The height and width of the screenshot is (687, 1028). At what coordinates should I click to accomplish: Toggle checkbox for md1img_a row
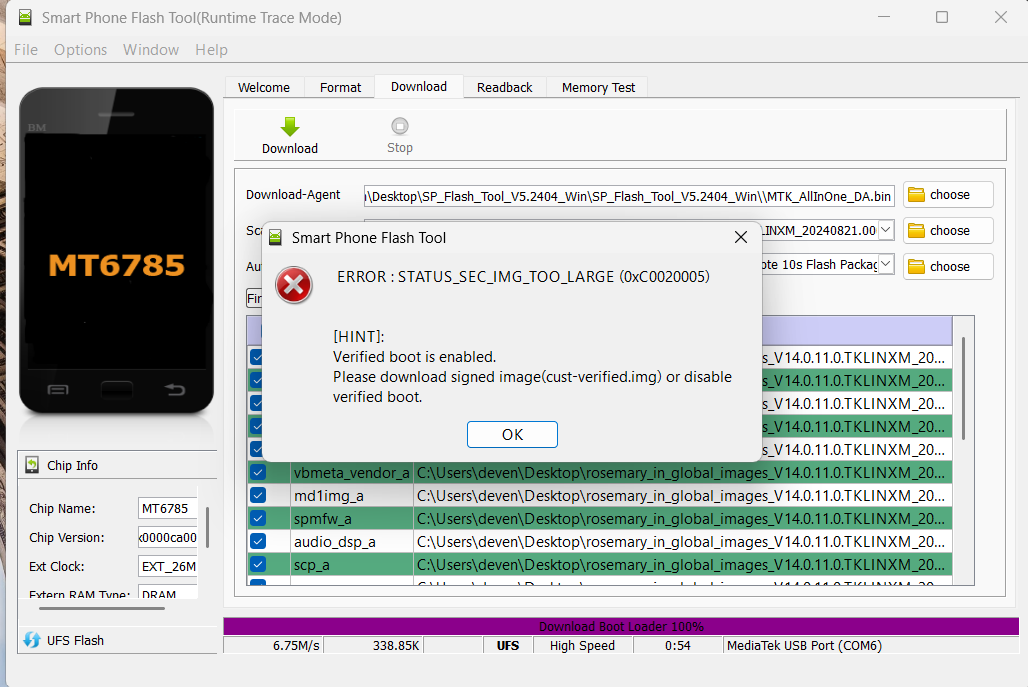pyautogui.click(x=258, y=496)
